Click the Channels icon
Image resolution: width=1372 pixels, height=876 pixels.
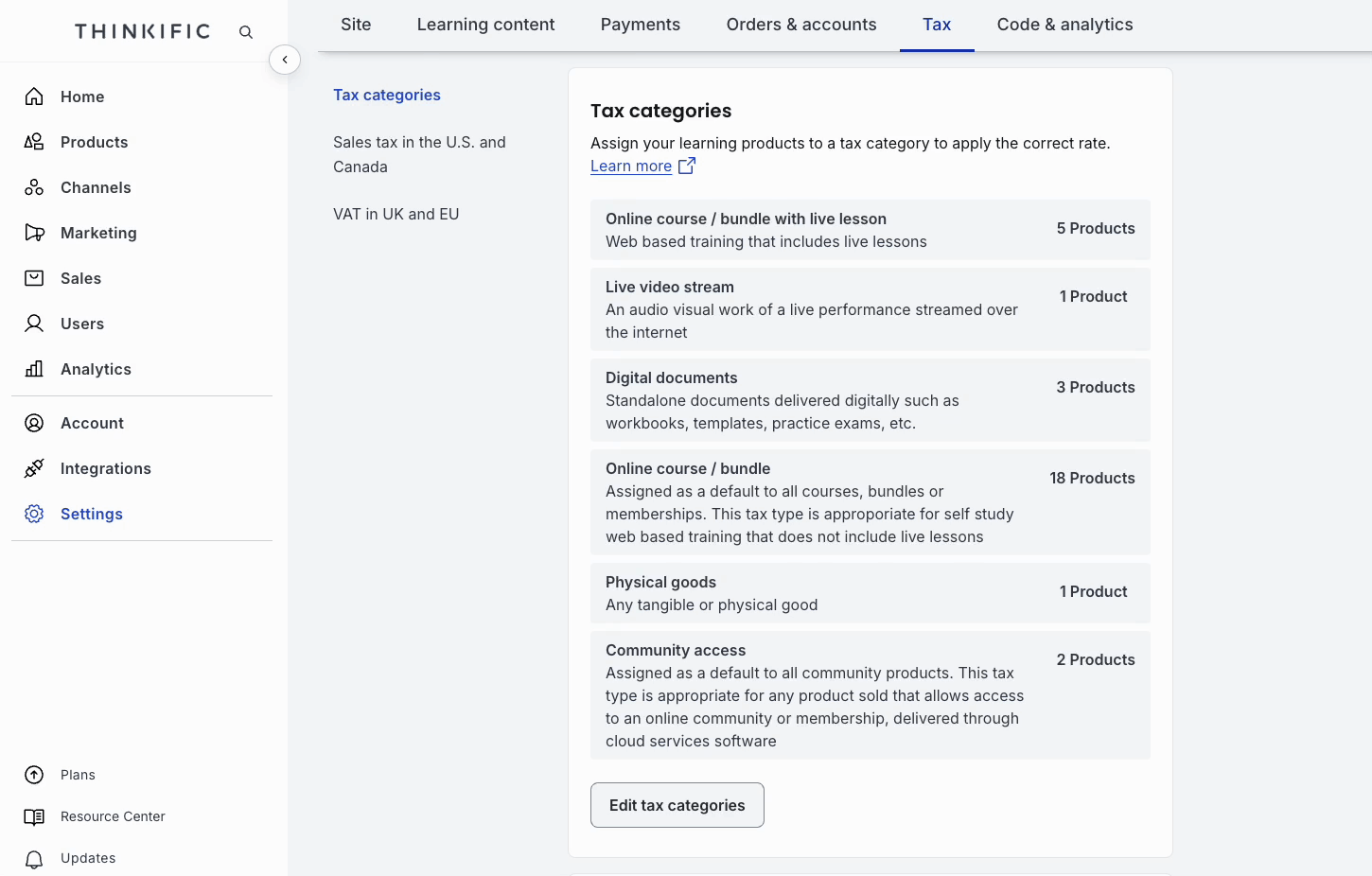tap(34, 186)
